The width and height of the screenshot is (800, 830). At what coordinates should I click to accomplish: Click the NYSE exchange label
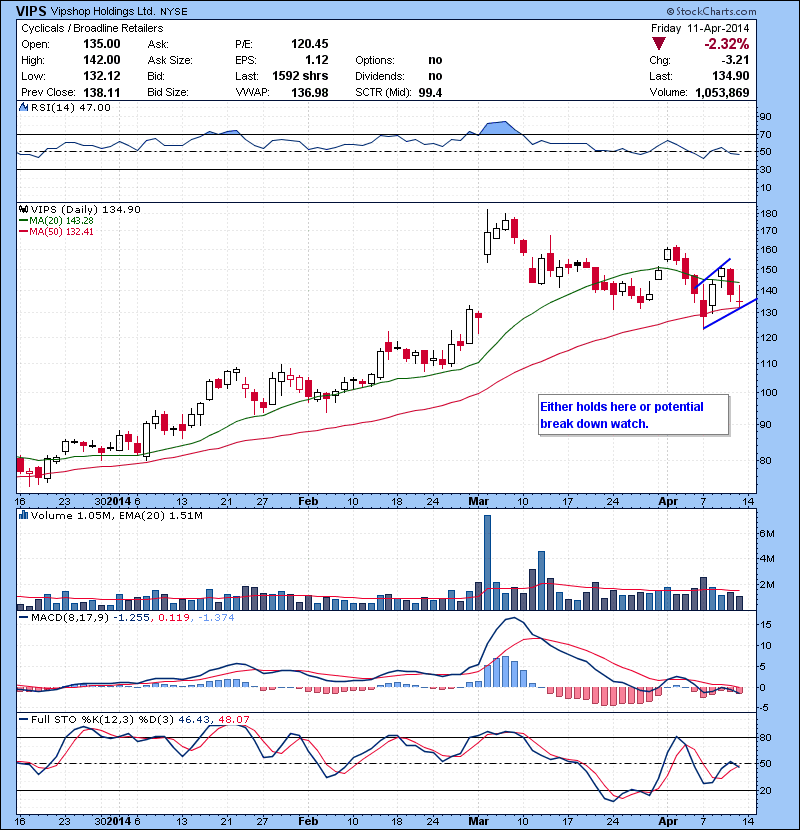pyautogui.click(x=174, y=12)
